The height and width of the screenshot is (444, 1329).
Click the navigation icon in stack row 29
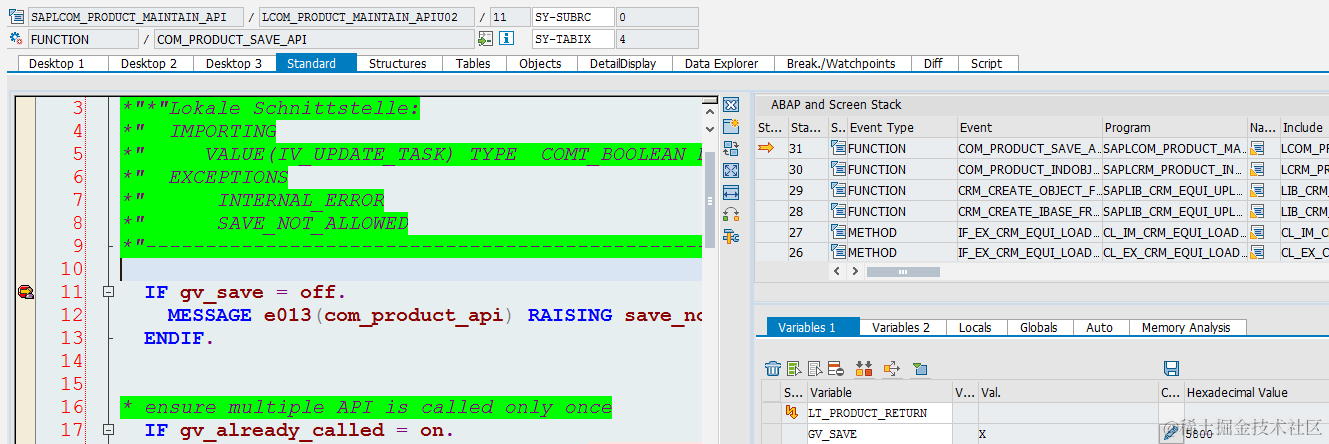(x=1257, y=190)
